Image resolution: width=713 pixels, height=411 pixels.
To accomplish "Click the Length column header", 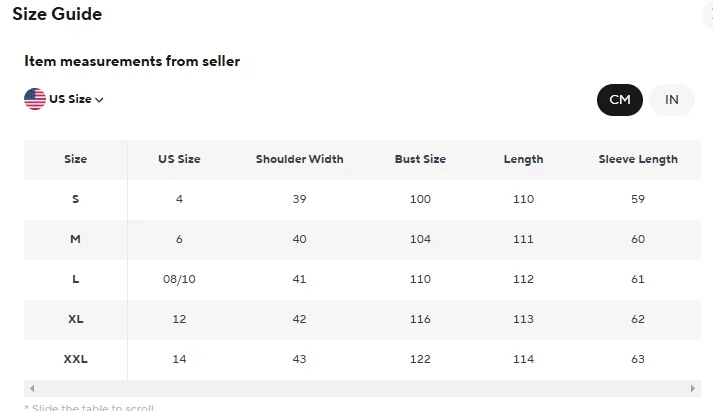I will [523, 159].
